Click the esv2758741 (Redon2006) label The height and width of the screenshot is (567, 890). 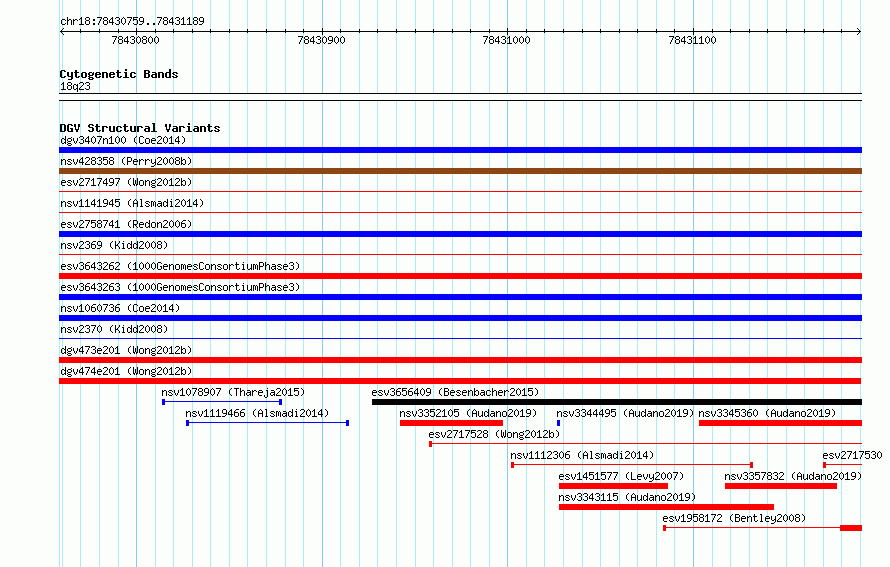click(x=126, y=224)
